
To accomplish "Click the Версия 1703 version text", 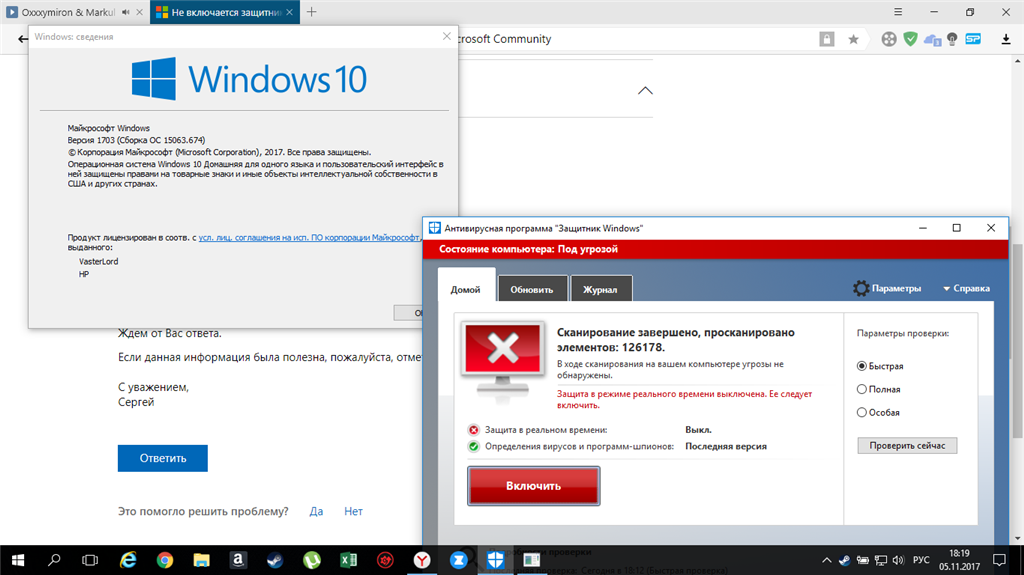I will pyautogui.click(x=136, y=140).
